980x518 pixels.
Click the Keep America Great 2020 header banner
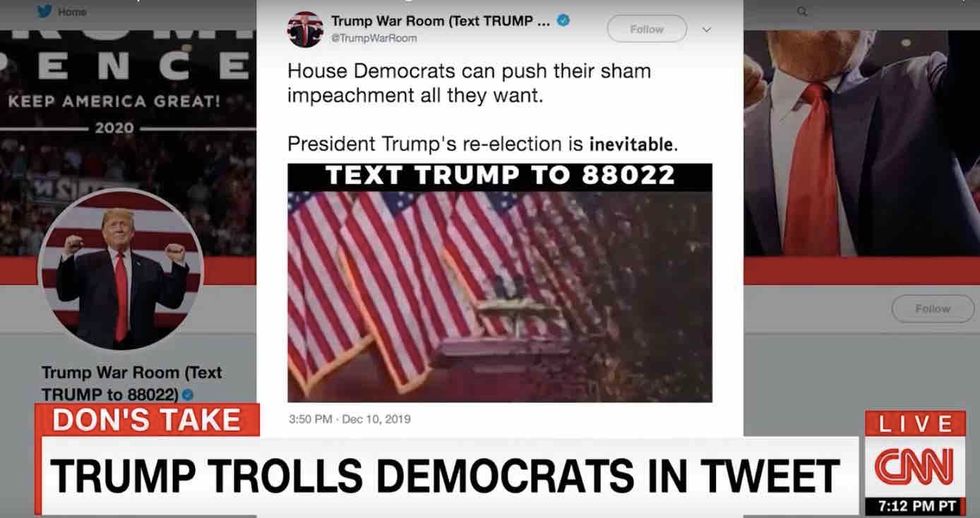click(x=128, y=94)
